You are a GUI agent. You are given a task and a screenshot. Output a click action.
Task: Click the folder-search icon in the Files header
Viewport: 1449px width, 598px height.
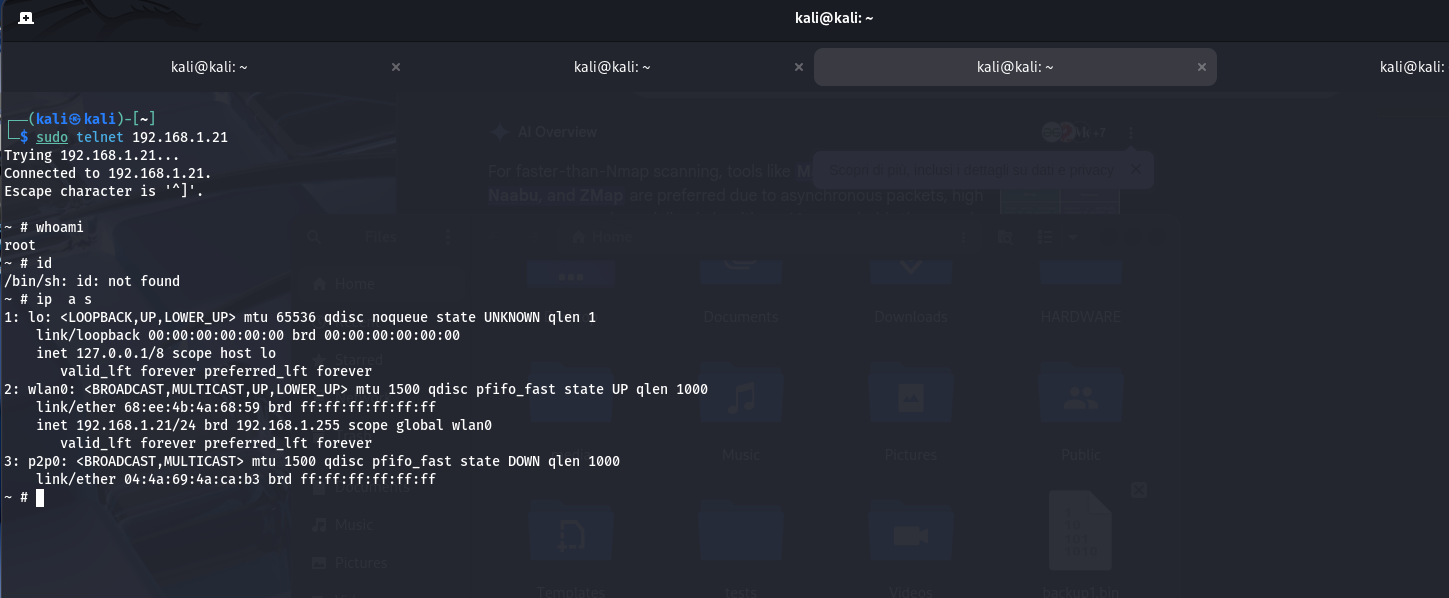[1005, 237]
